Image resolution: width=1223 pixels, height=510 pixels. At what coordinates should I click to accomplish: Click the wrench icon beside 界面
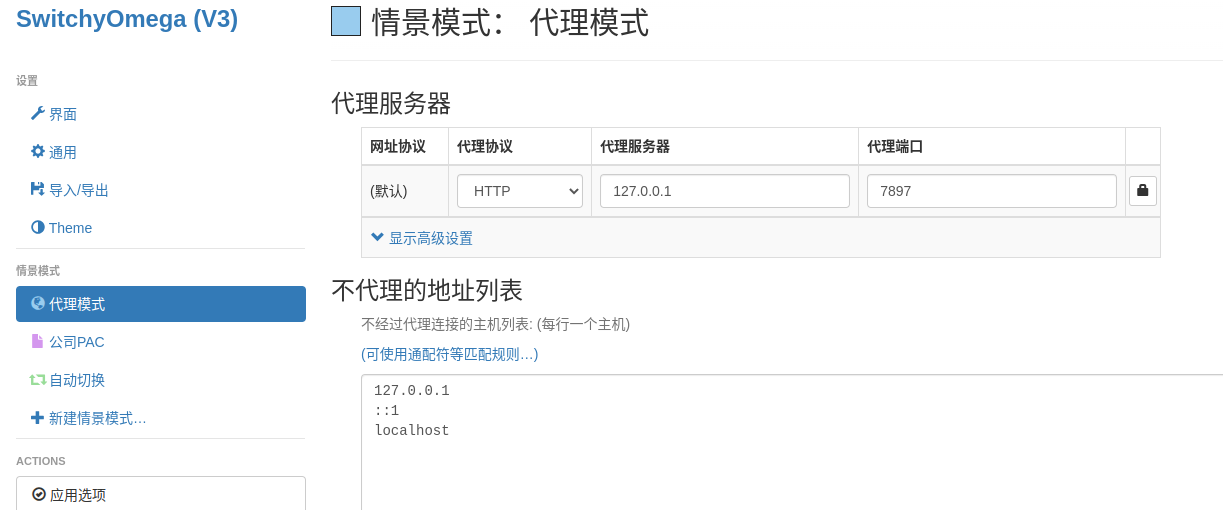pyautogui.click(x=38, y=113)
